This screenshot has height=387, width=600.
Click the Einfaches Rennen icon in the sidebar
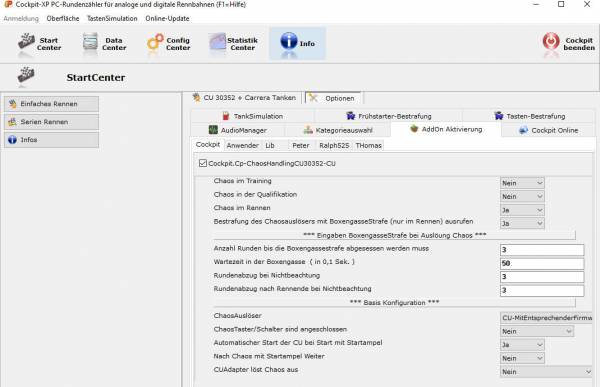(13, 104)
